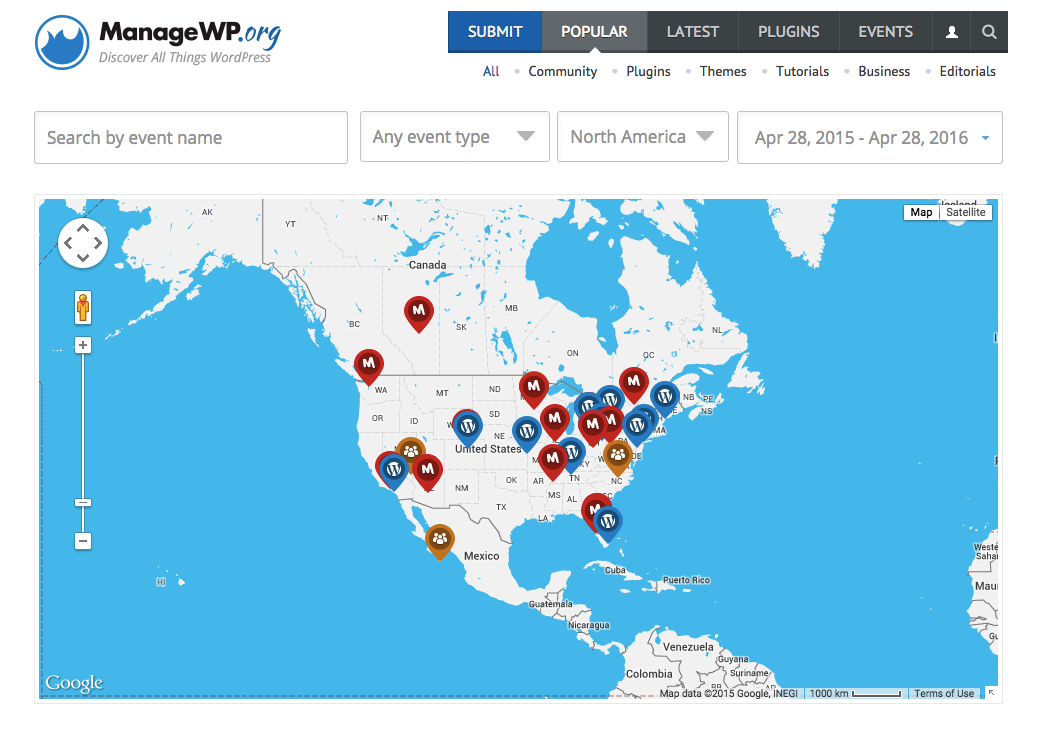Click the search magnifier icon in navbar

pyautogui.click(x=989, y=32)
